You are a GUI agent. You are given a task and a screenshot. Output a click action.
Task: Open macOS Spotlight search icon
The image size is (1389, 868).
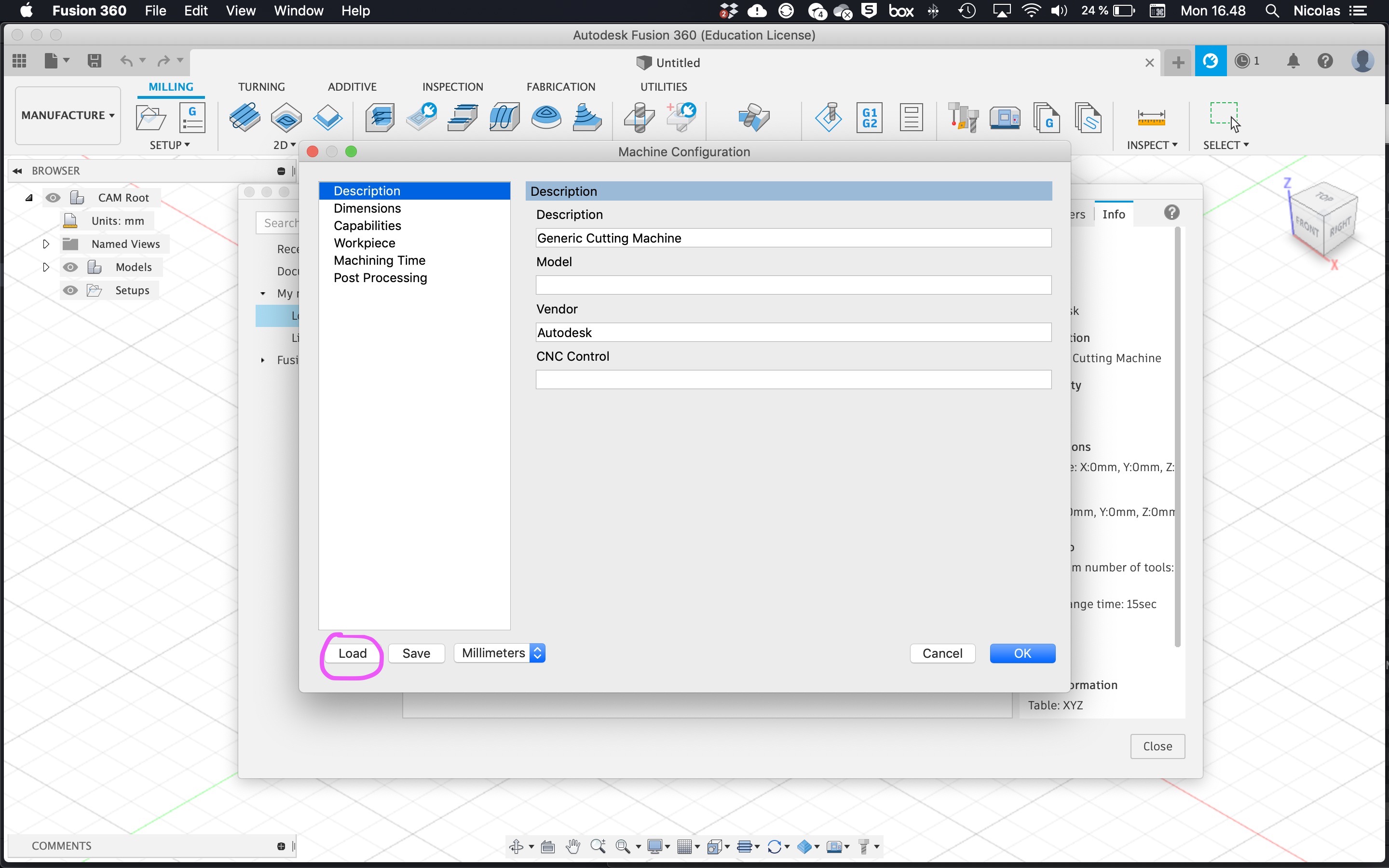point(1272,11)
